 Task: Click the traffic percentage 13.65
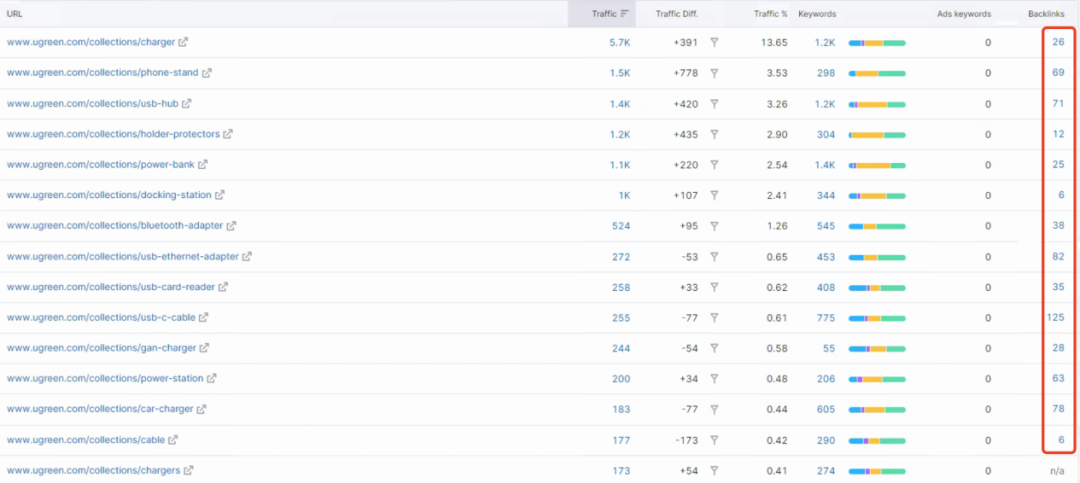coord(774,42)
